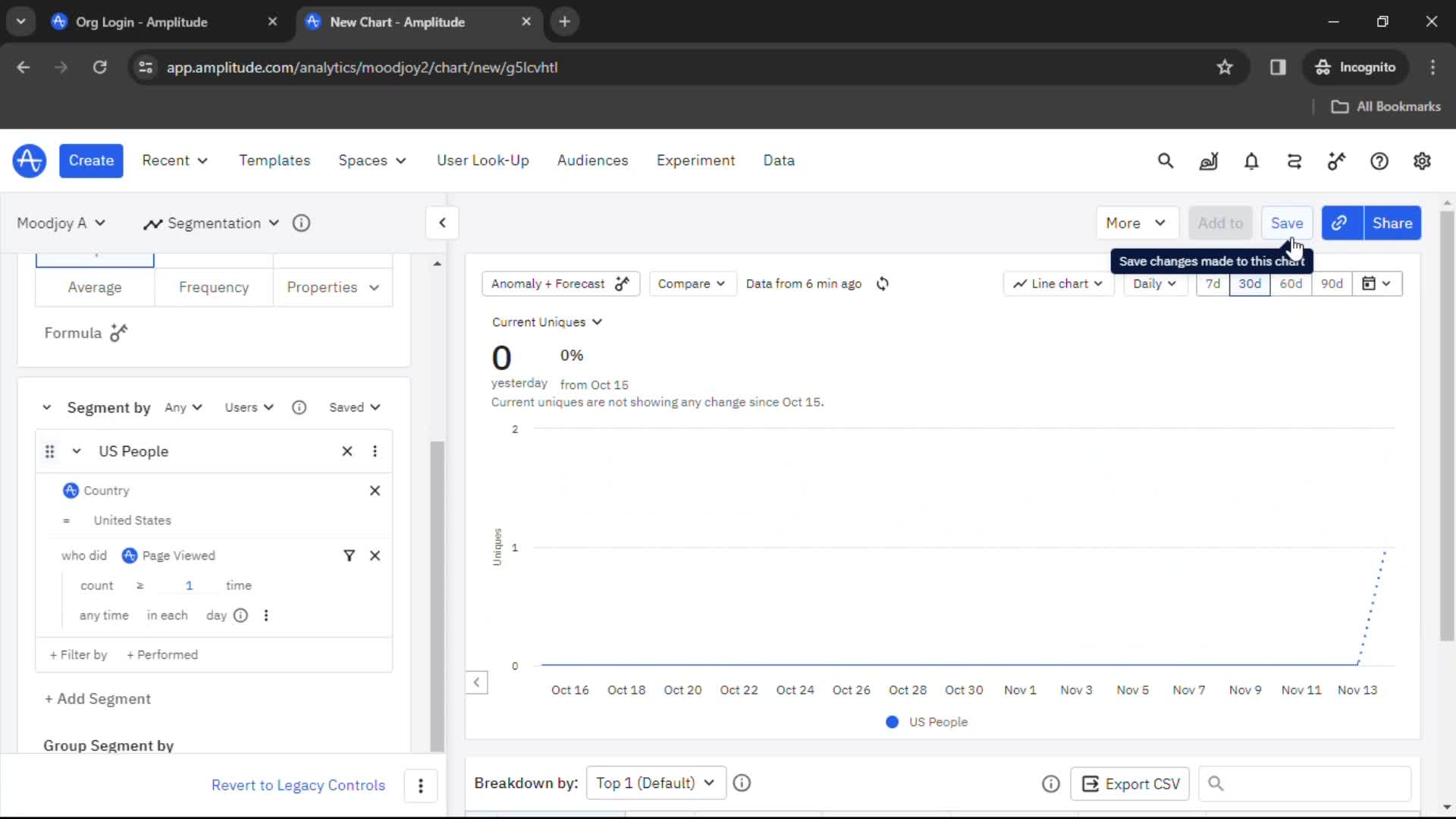Select the 90d date range

(x=1332, y=284)
